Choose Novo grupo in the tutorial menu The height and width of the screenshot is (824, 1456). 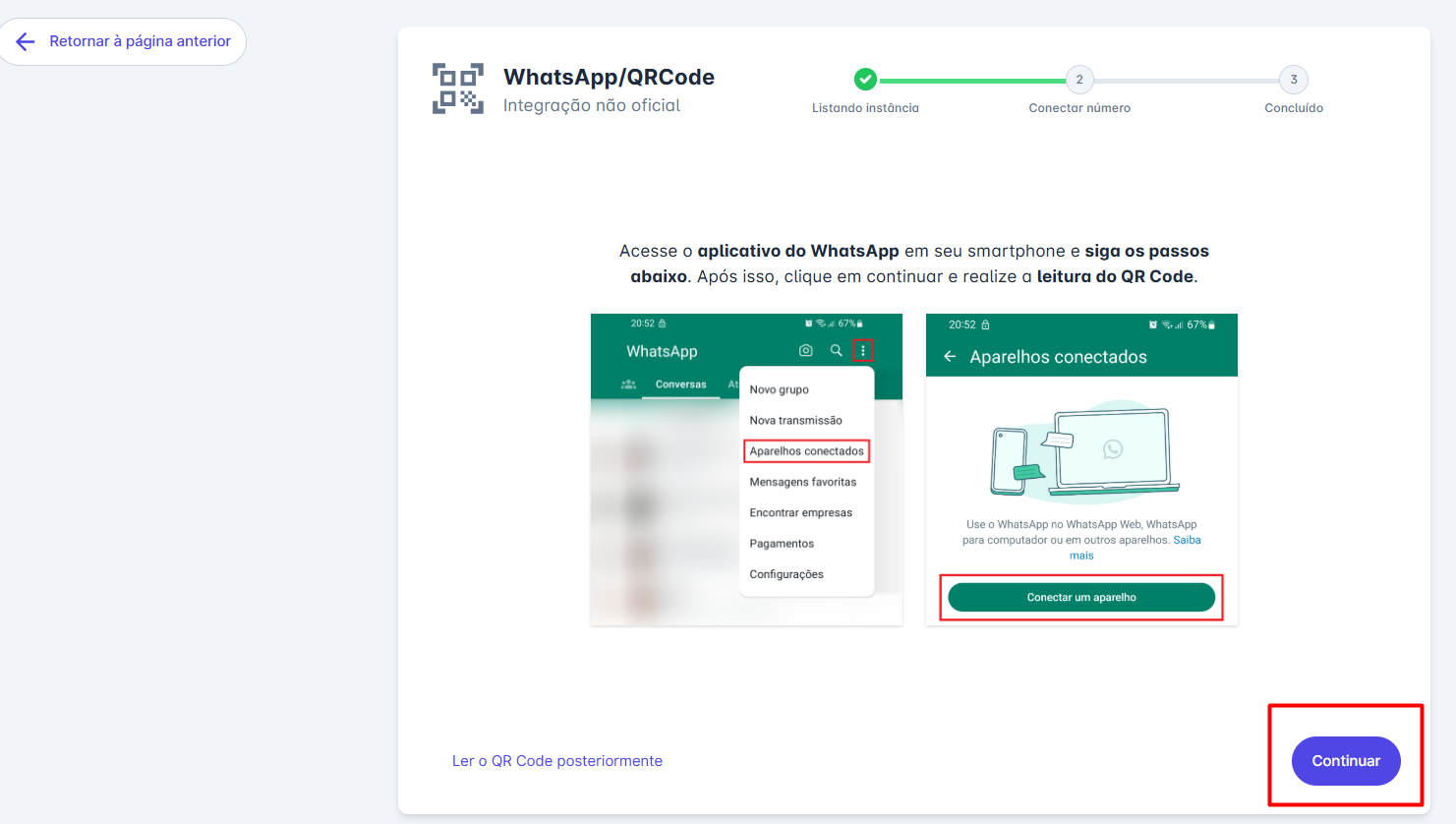pyautogui.click(x=780, y=389)
